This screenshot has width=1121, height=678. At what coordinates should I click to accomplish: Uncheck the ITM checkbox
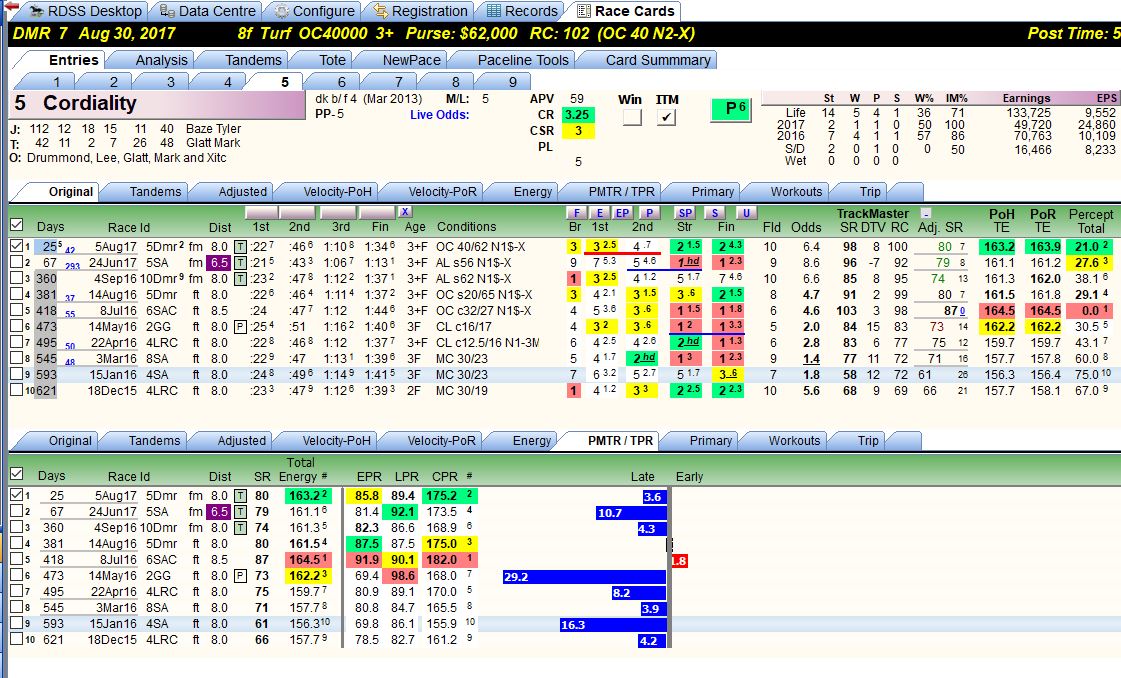[666, 117]
